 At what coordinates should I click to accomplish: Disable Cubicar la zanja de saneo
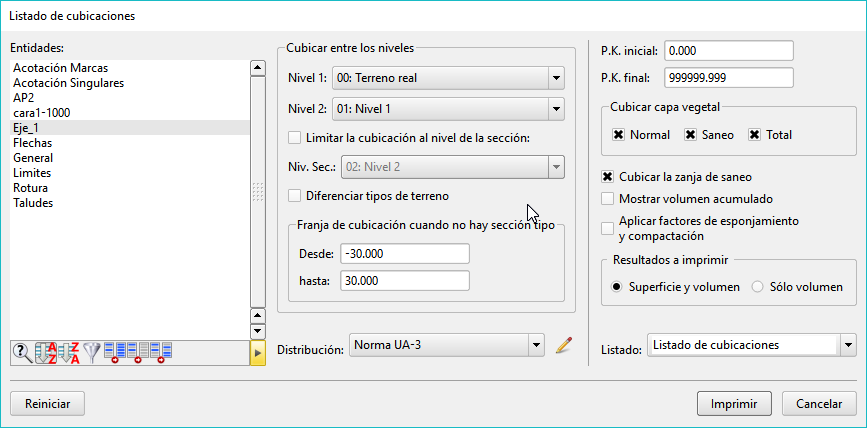pos(608,177)
